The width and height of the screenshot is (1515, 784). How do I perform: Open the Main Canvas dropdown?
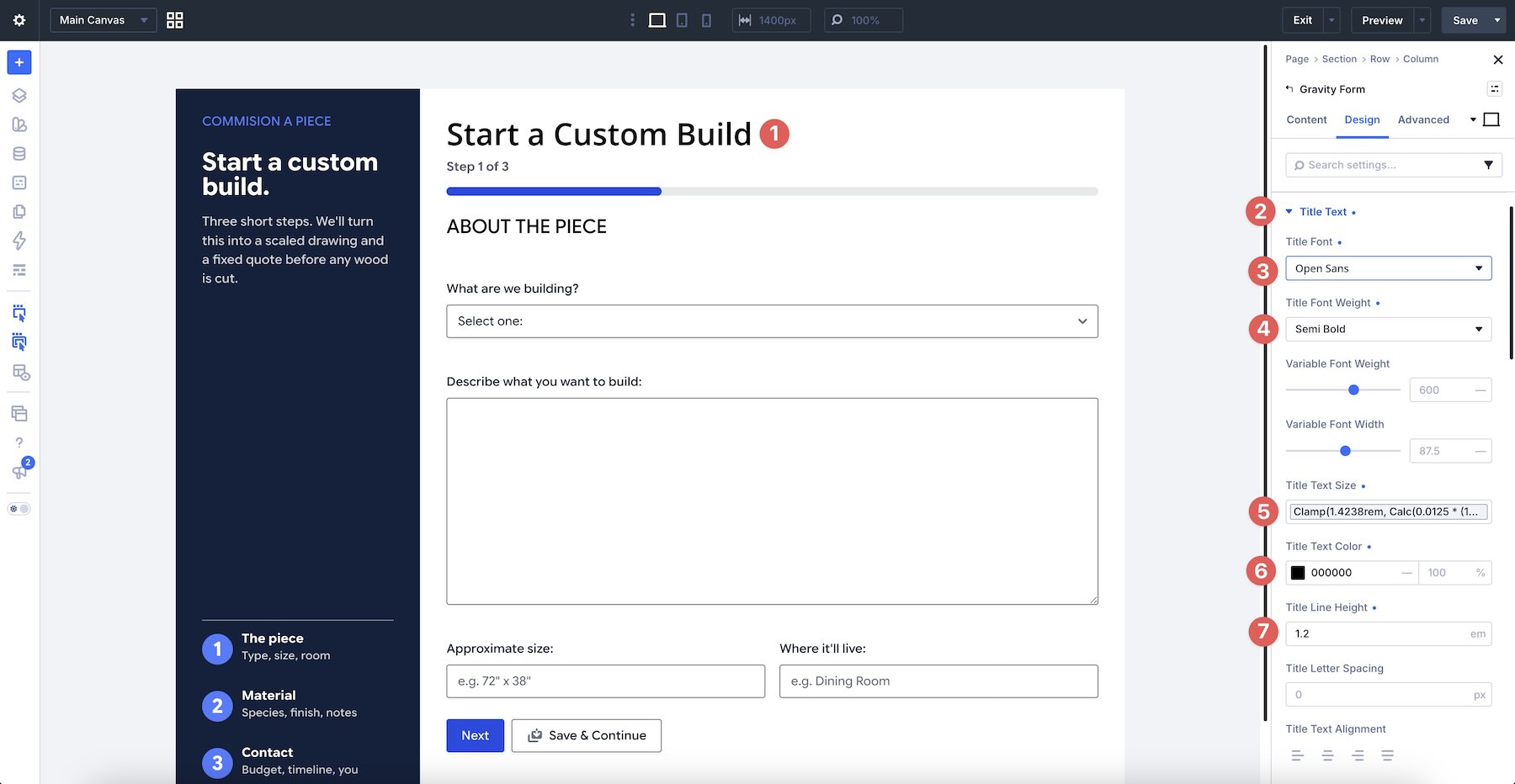pos(104,20)
